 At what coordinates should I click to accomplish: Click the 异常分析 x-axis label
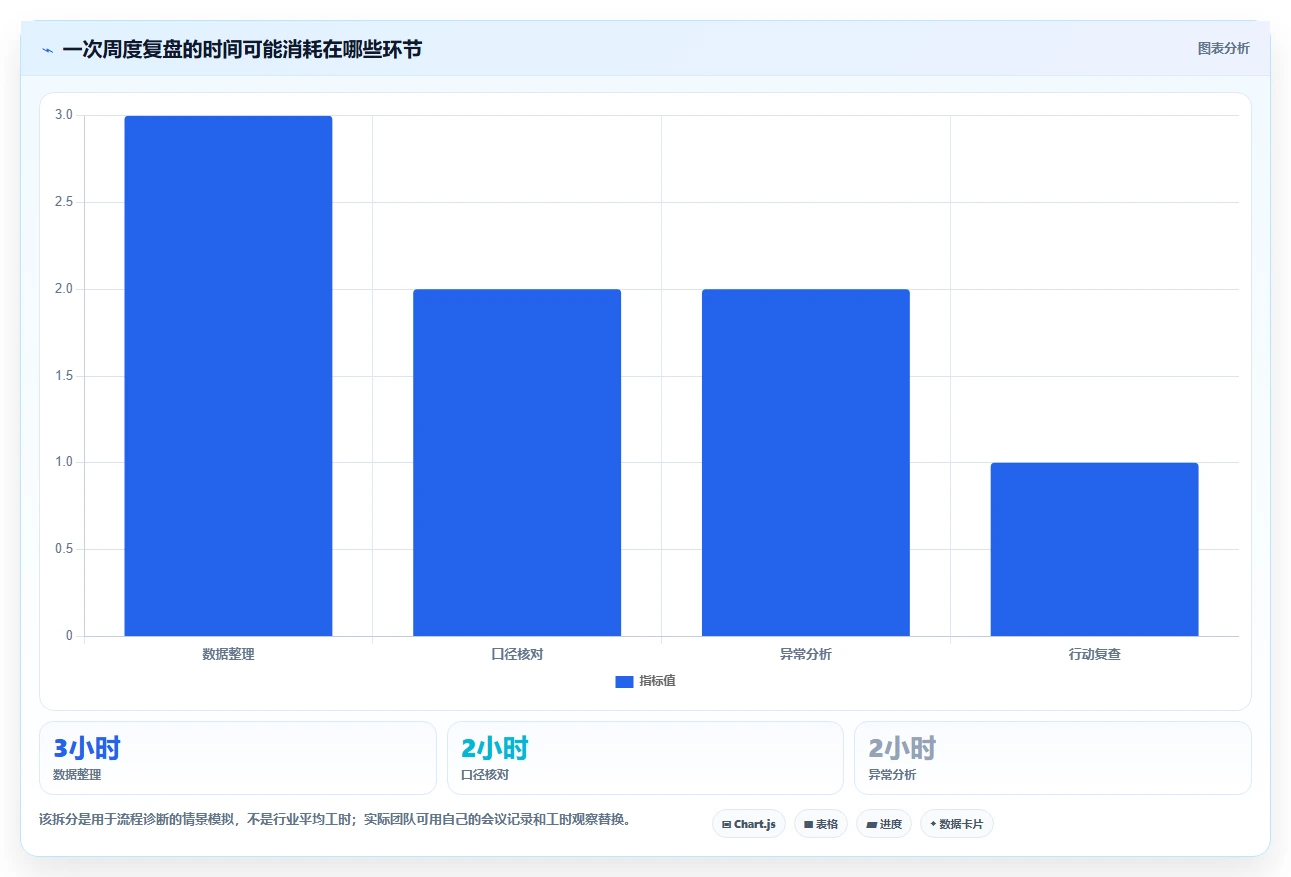click(x=806, y=655)
